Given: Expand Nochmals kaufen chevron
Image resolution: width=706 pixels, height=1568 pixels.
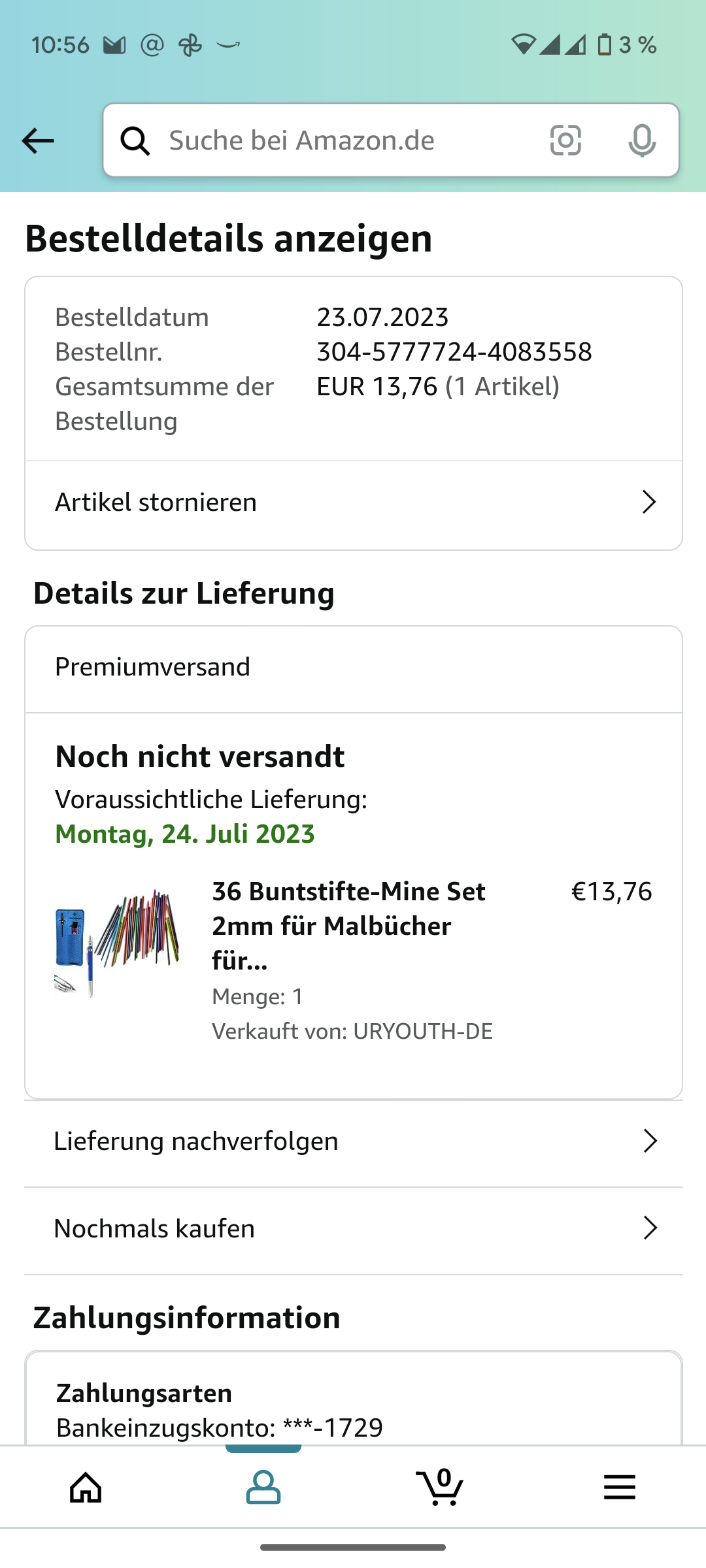Looking at the screenshot, I should click(650, 1228).
